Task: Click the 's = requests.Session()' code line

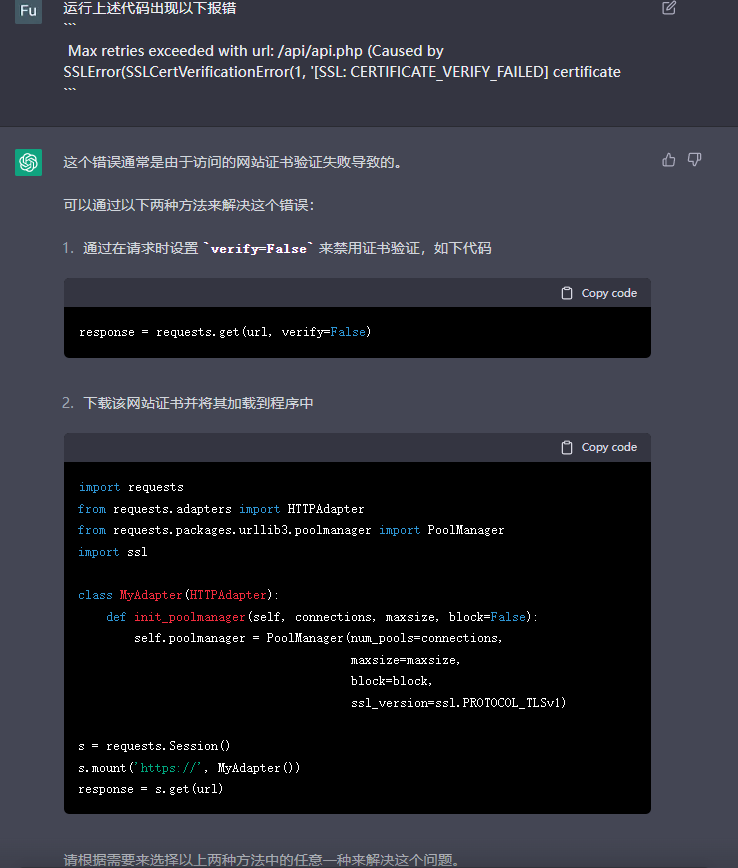Action: click(x=154, y=746)
